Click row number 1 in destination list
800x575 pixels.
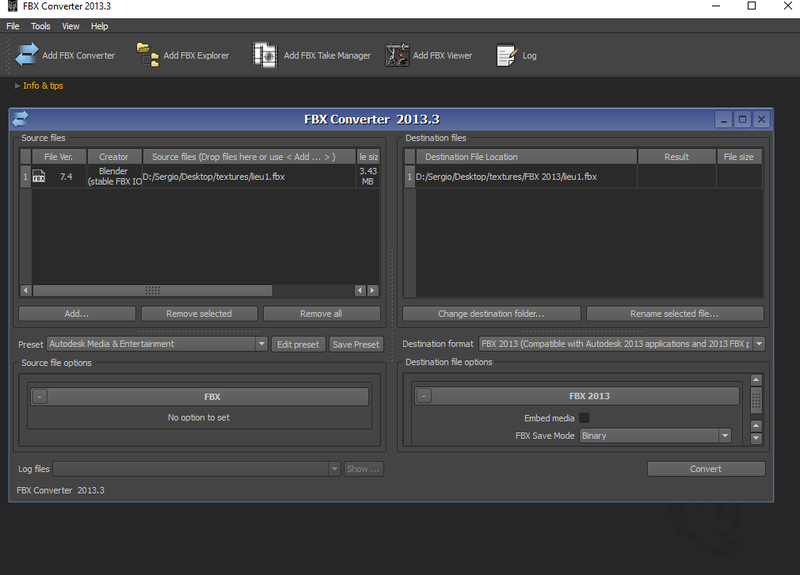pyautogui.click(x=409, y=177)
